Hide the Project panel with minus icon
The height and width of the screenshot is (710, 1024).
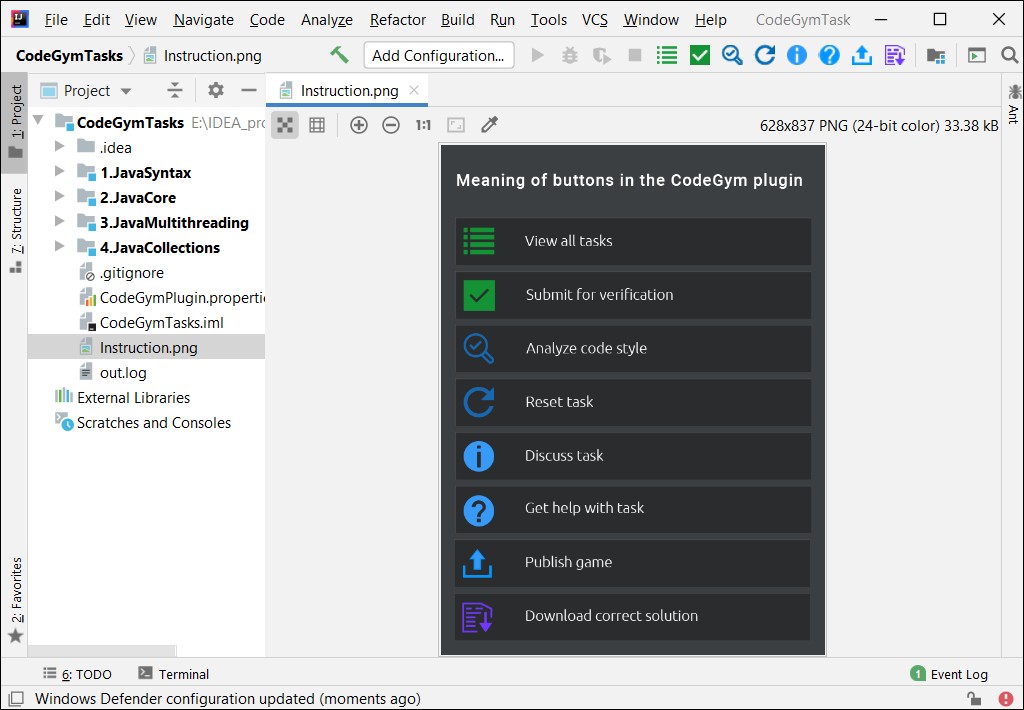tap(249, 90)
